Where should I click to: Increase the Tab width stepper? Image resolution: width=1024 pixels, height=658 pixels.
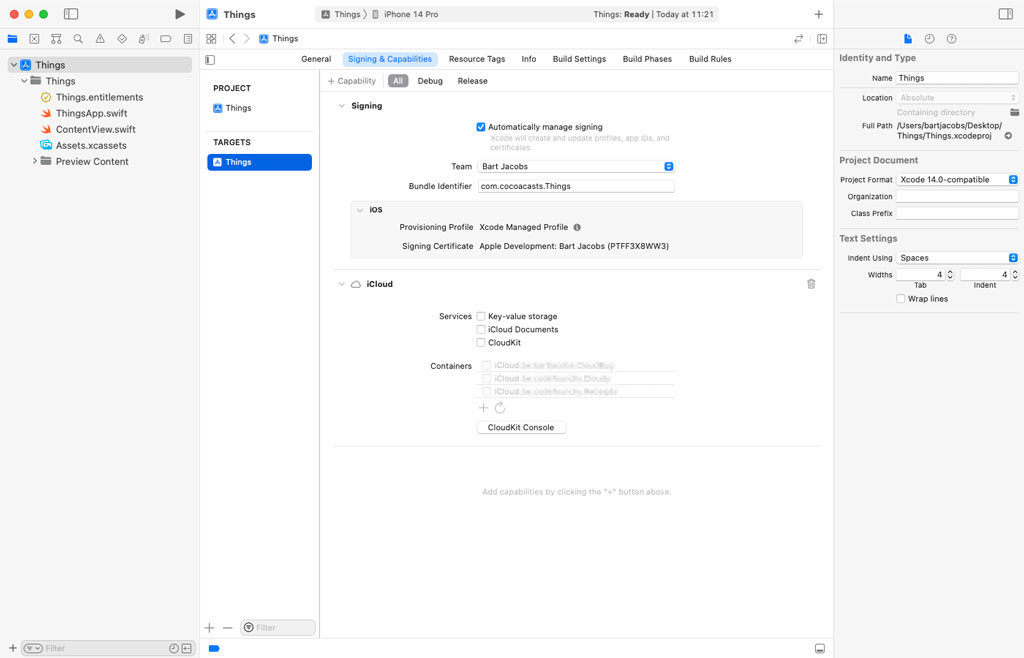tap(950, 272)
